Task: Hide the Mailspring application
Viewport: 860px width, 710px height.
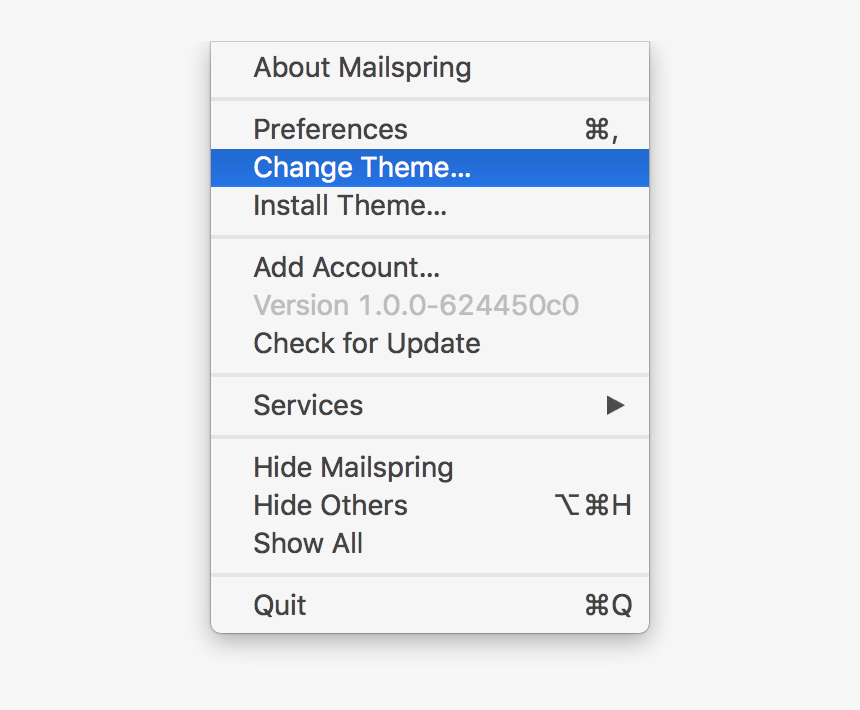Action: pyautogui.click(x=352, y=467)
